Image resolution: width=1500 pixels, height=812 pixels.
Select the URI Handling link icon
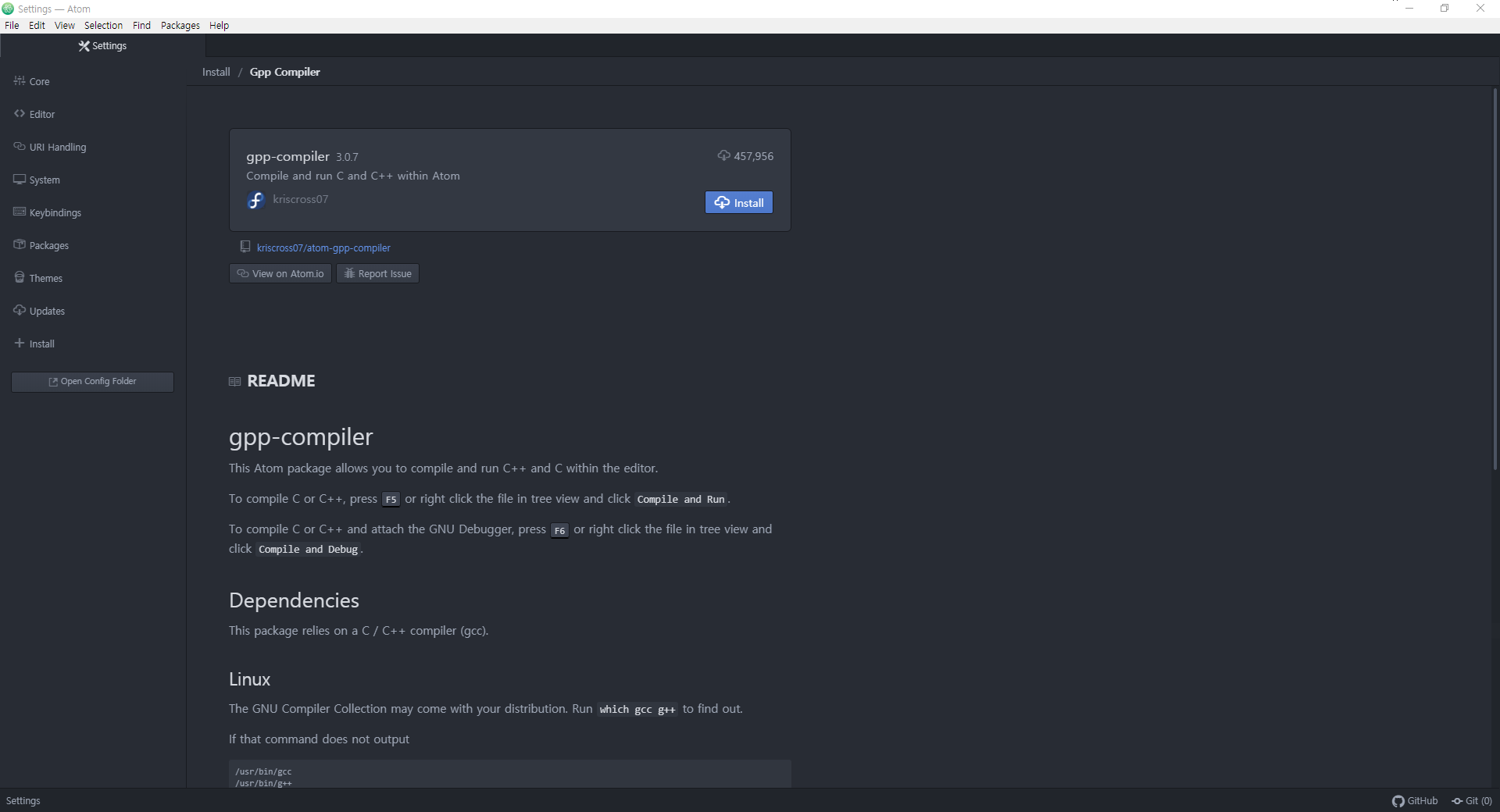coord(20,146)
